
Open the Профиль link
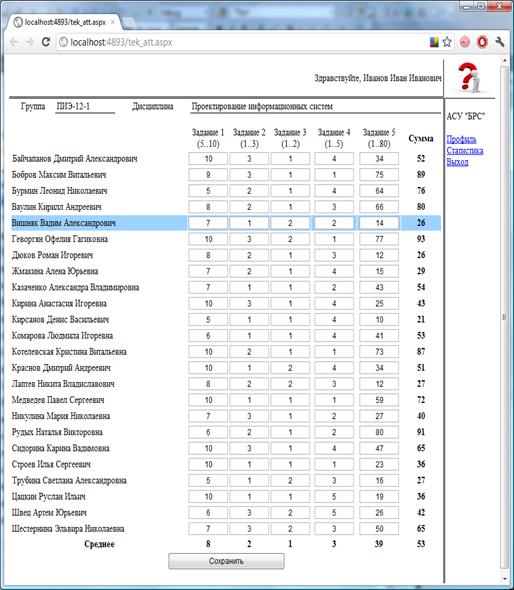tap(461, 139)
